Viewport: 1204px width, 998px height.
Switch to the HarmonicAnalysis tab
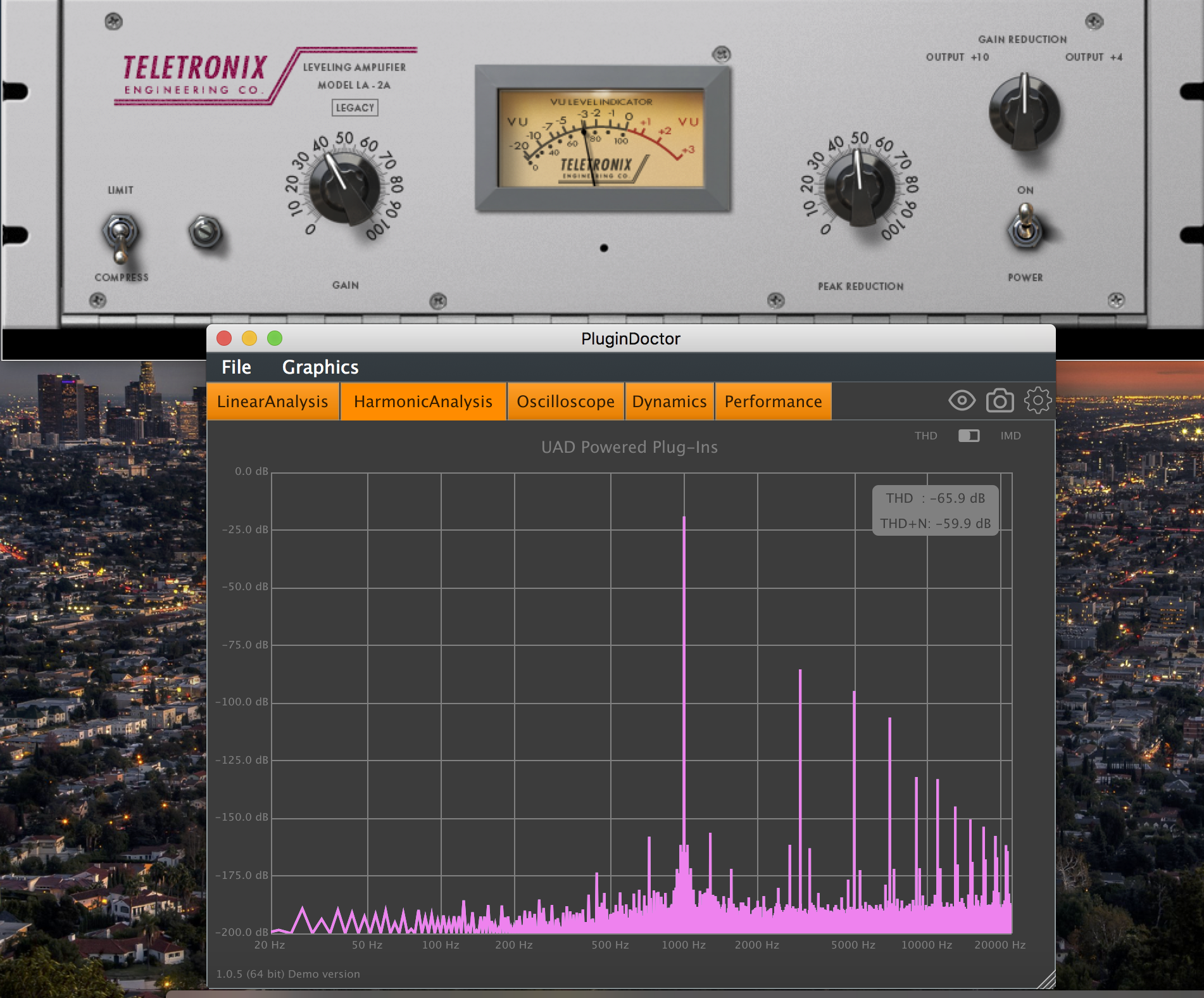click(x=423, y=401)
